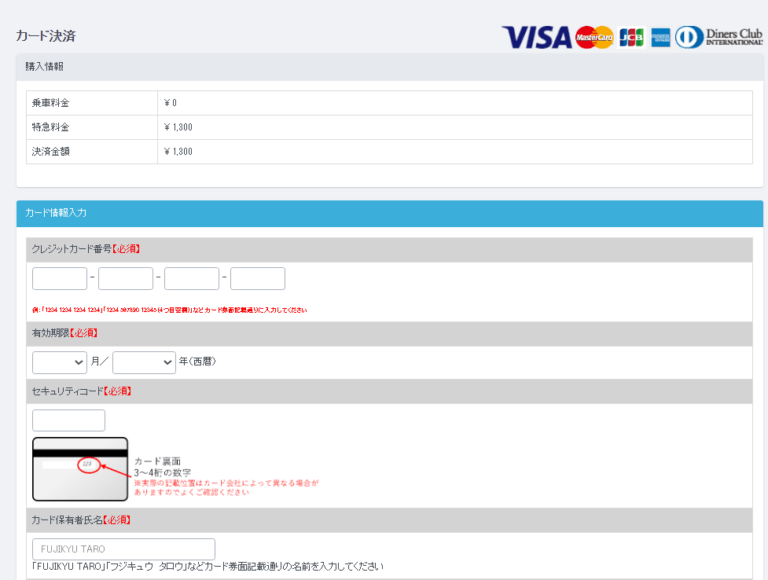Click the セキュリティコード input field
768x580 pixels.
pyautogui.click(x=68, y=421)
